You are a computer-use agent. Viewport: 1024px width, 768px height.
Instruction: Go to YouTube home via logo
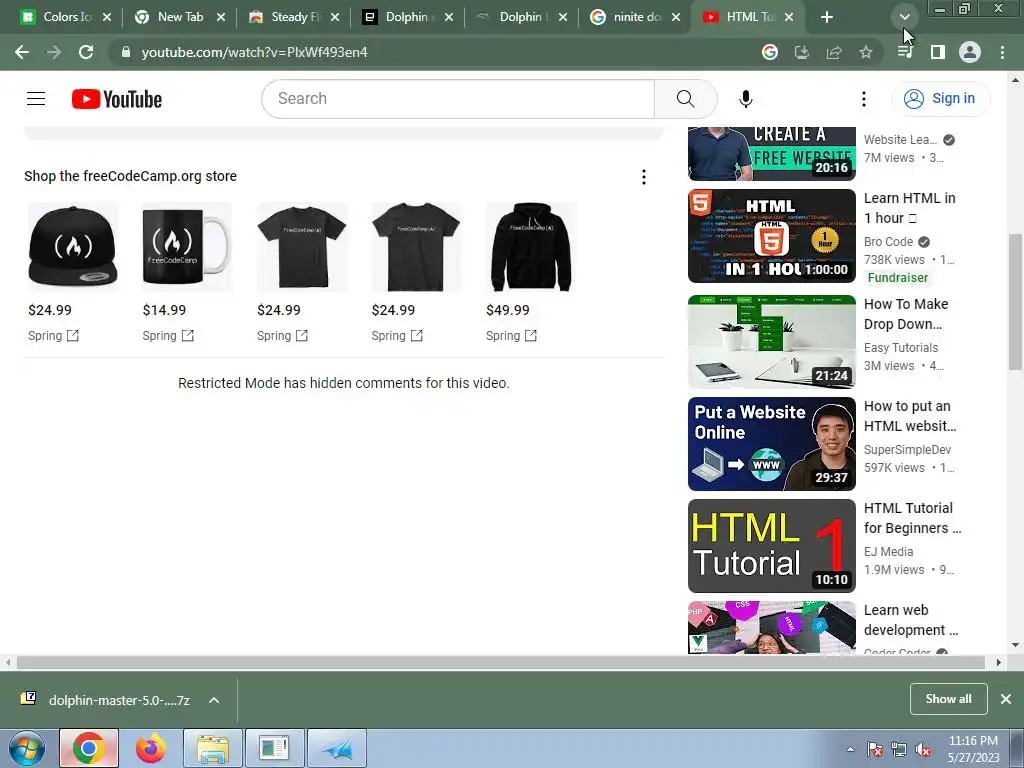tap(117, 99)
